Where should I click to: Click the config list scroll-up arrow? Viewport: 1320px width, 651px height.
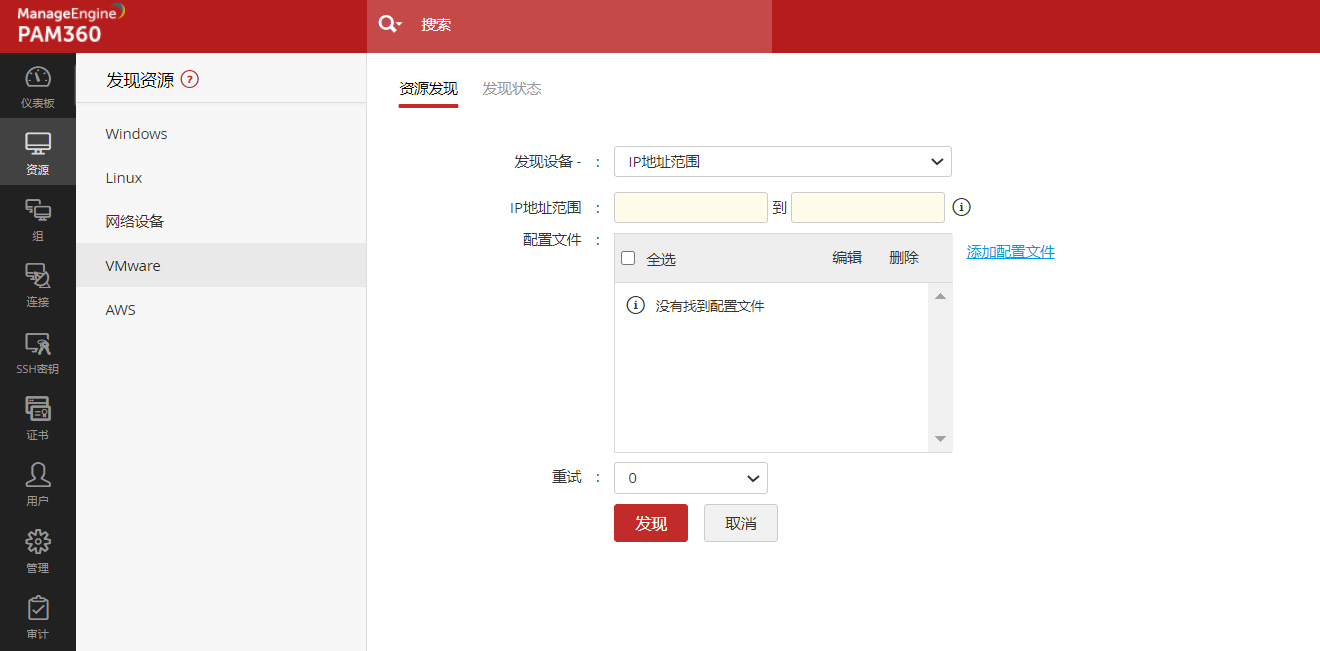coord(940,296)
